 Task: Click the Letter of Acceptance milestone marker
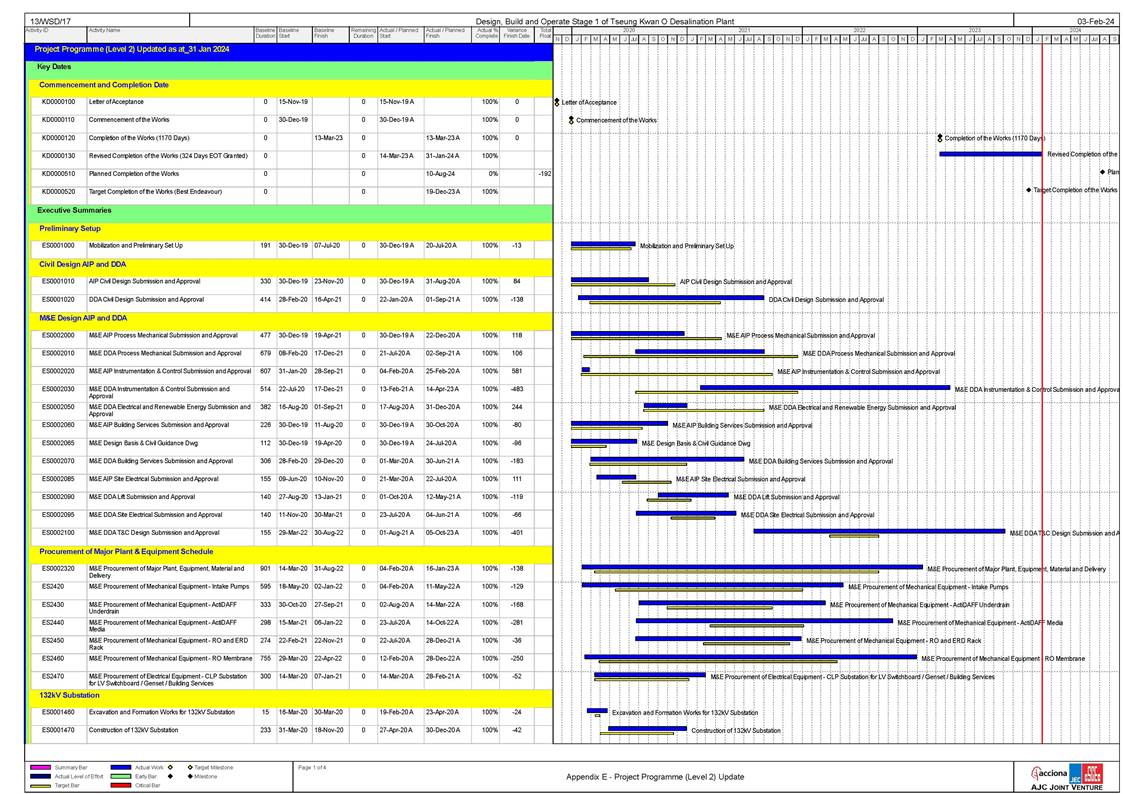click(x=556, y=102)
